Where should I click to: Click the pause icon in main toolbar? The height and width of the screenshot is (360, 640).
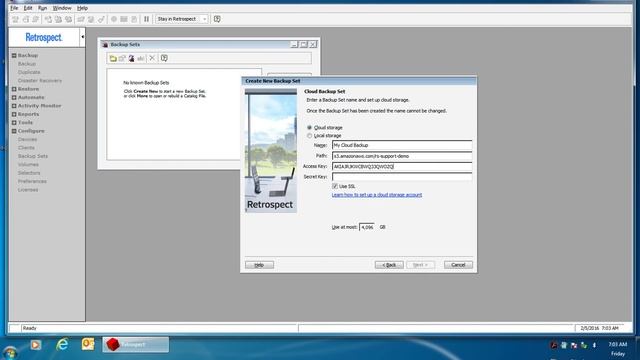147,19
